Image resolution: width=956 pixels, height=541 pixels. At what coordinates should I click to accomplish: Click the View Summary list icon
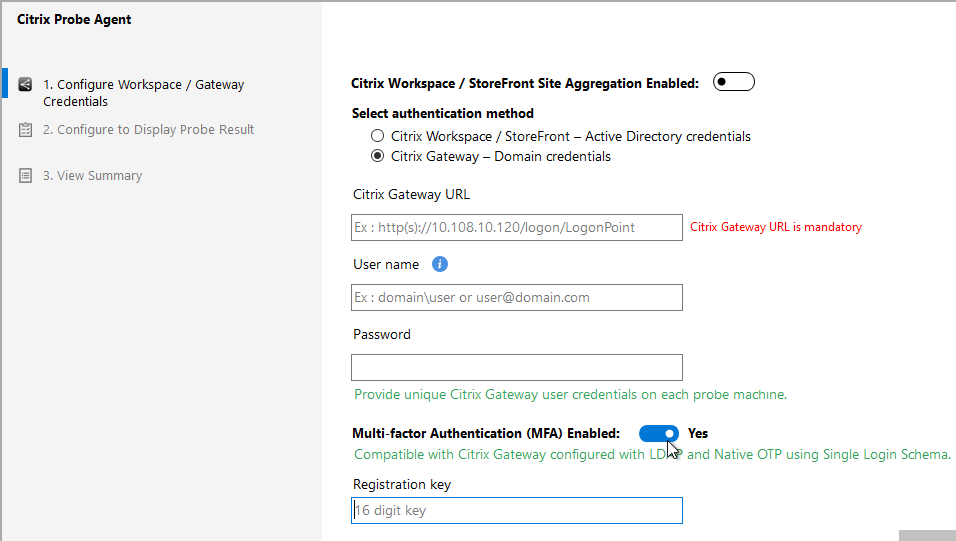(25, 176)
